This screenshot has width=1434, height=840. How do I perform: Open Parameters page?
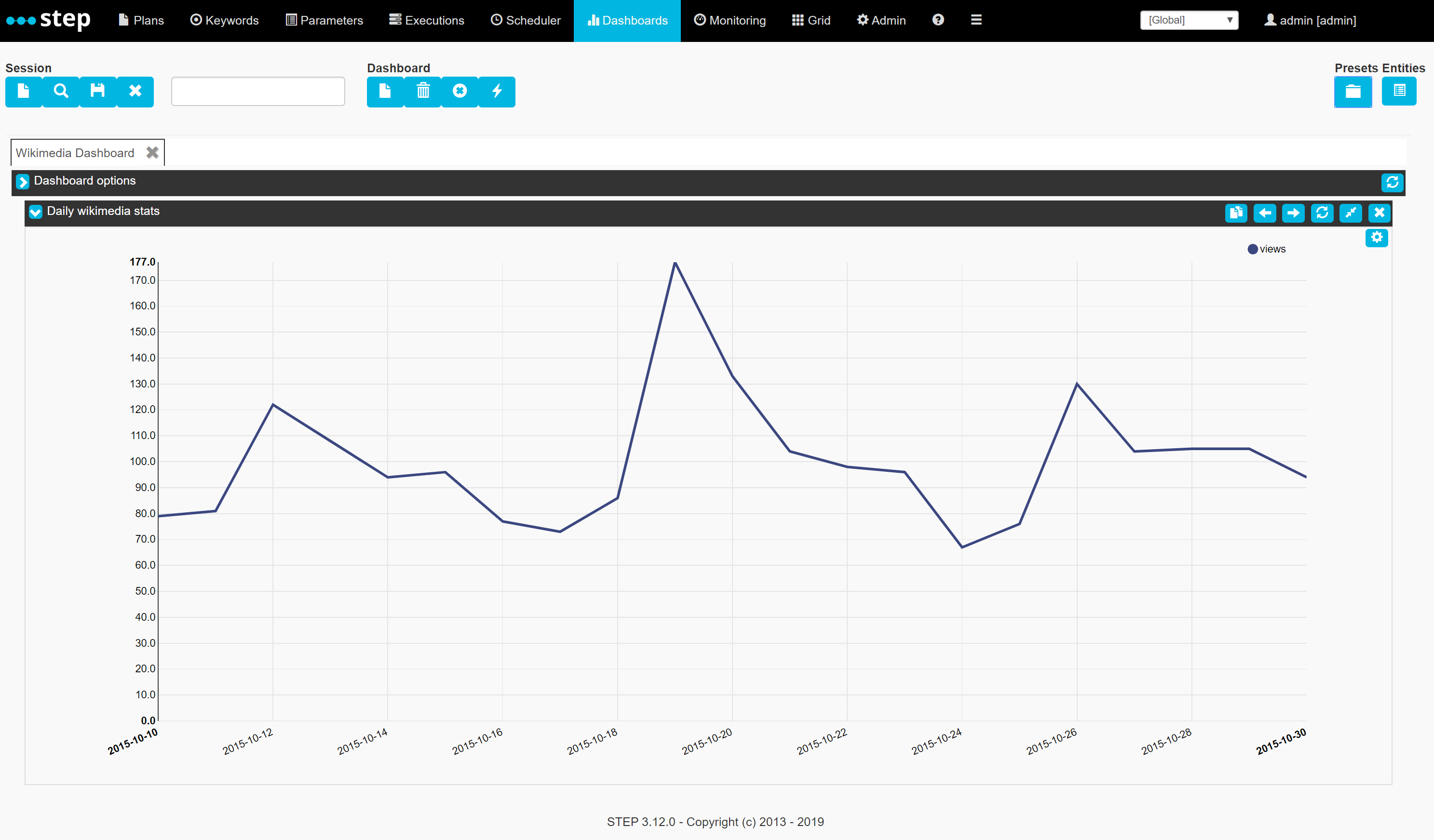click(325, 20)
